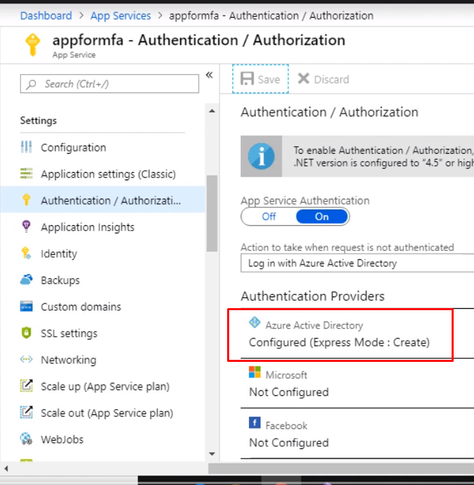Screen dimensions: 474x485
Task: Click the Settings section heading
Action: click(x=38, y=121)
